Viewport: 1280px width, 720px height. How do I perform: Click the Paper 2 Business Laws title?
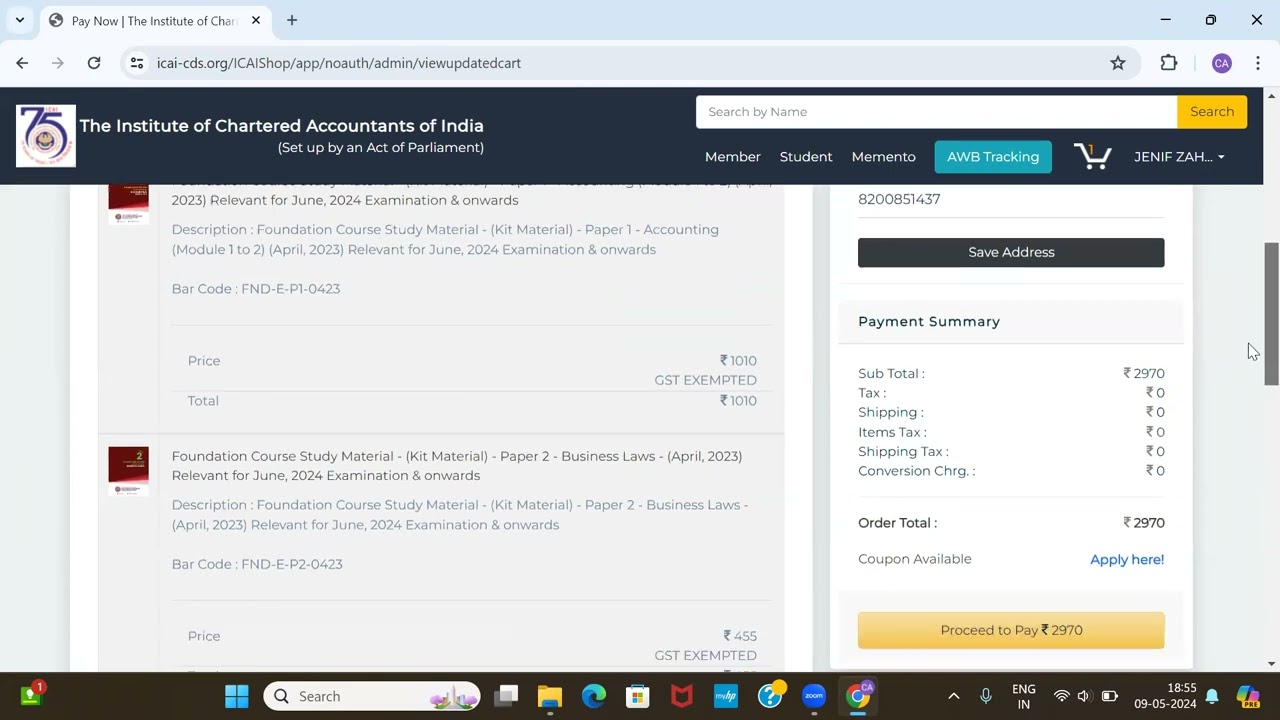pos(457,466)
